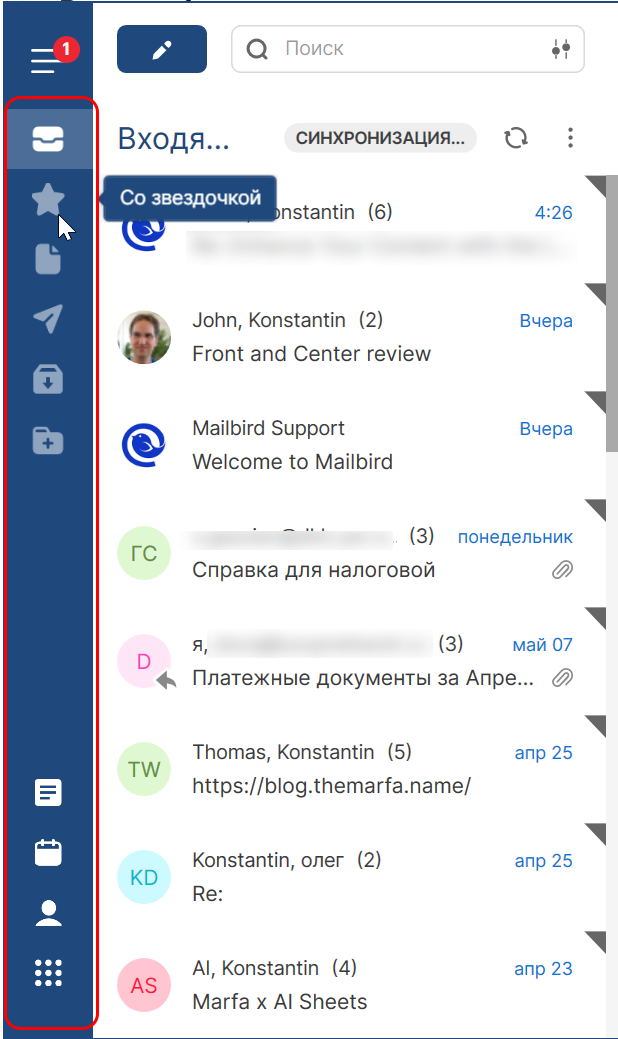Open the apps grid icon

tap(48, 973)
